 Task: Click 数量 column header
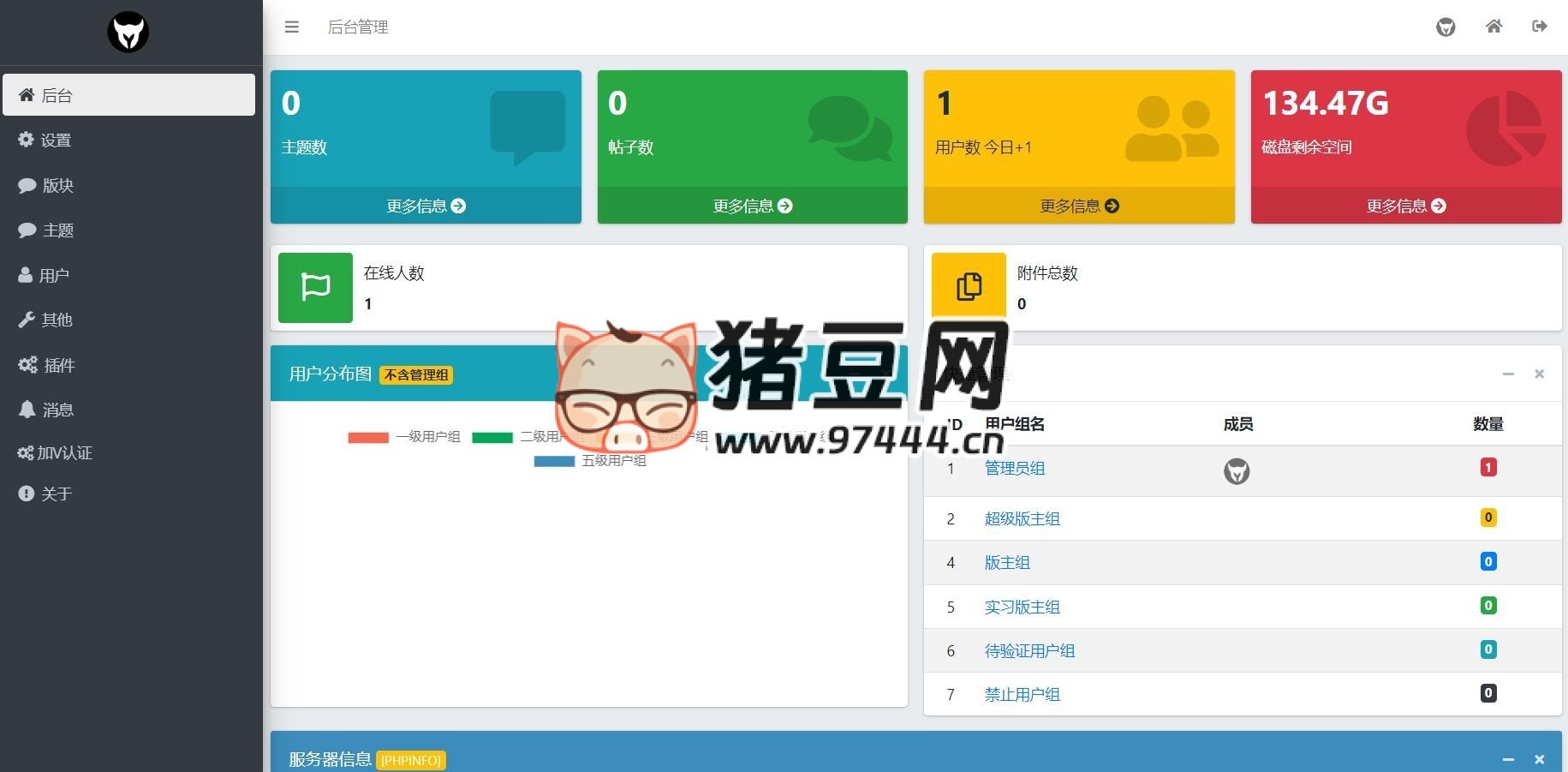[1488, 424]
